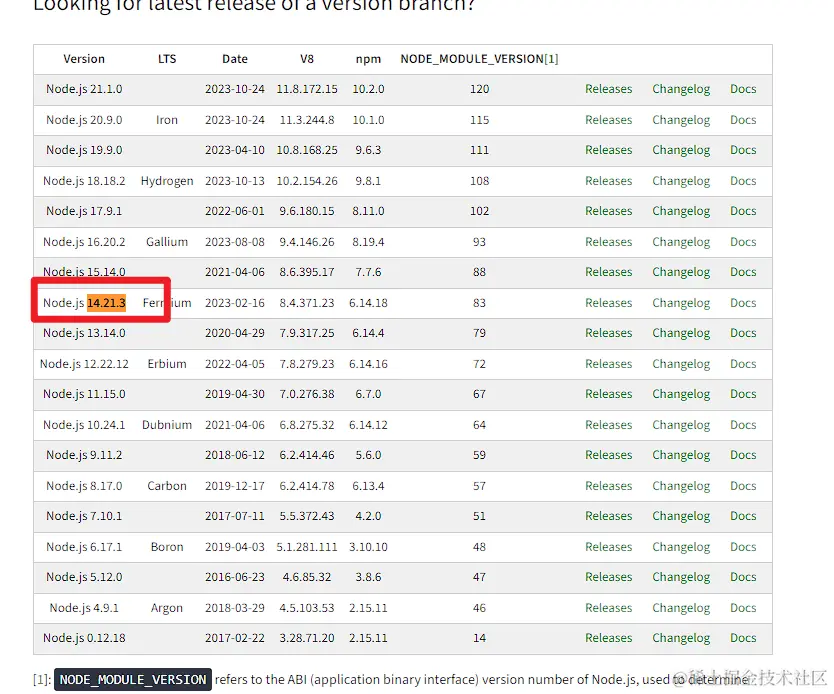The height and width of the screenshot is (694, 834).
Task: Open Docs for Node.js 10.24.1
Action: point(743,425)
